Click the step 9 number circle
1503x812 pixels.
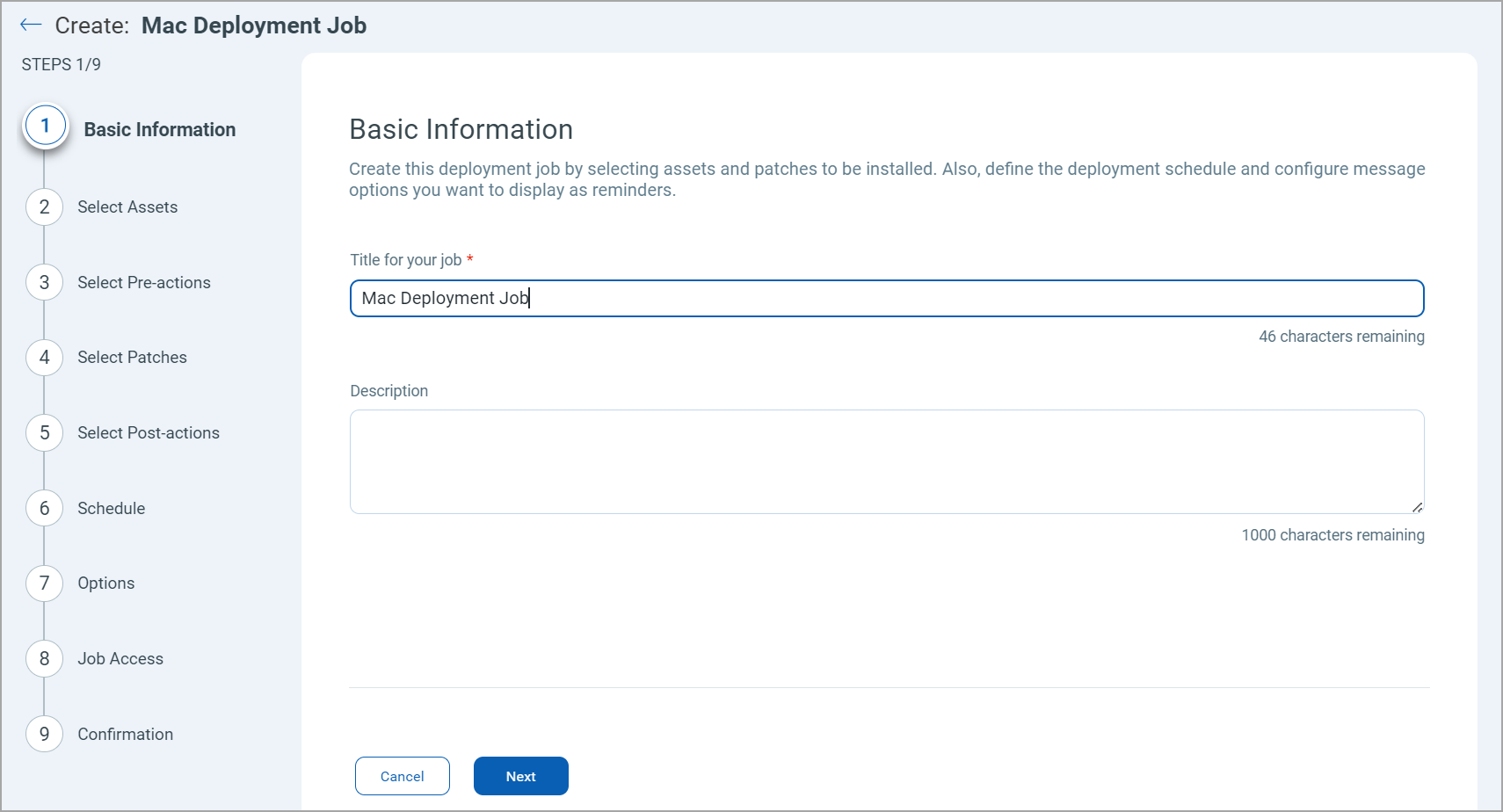pyautogui.click(x=44, y=735)
